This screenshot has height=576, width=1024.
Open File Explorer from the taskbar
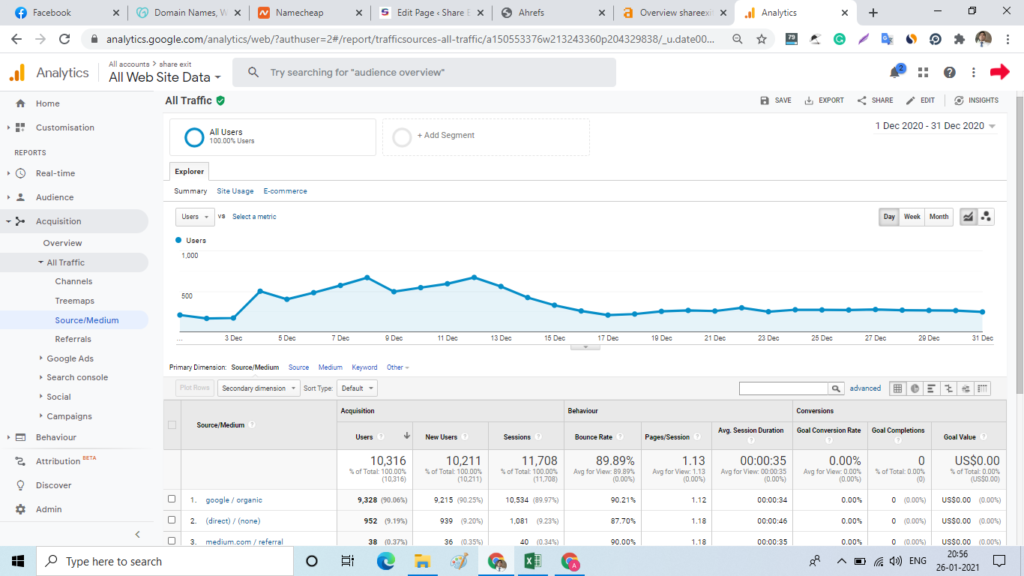(422, 561)
